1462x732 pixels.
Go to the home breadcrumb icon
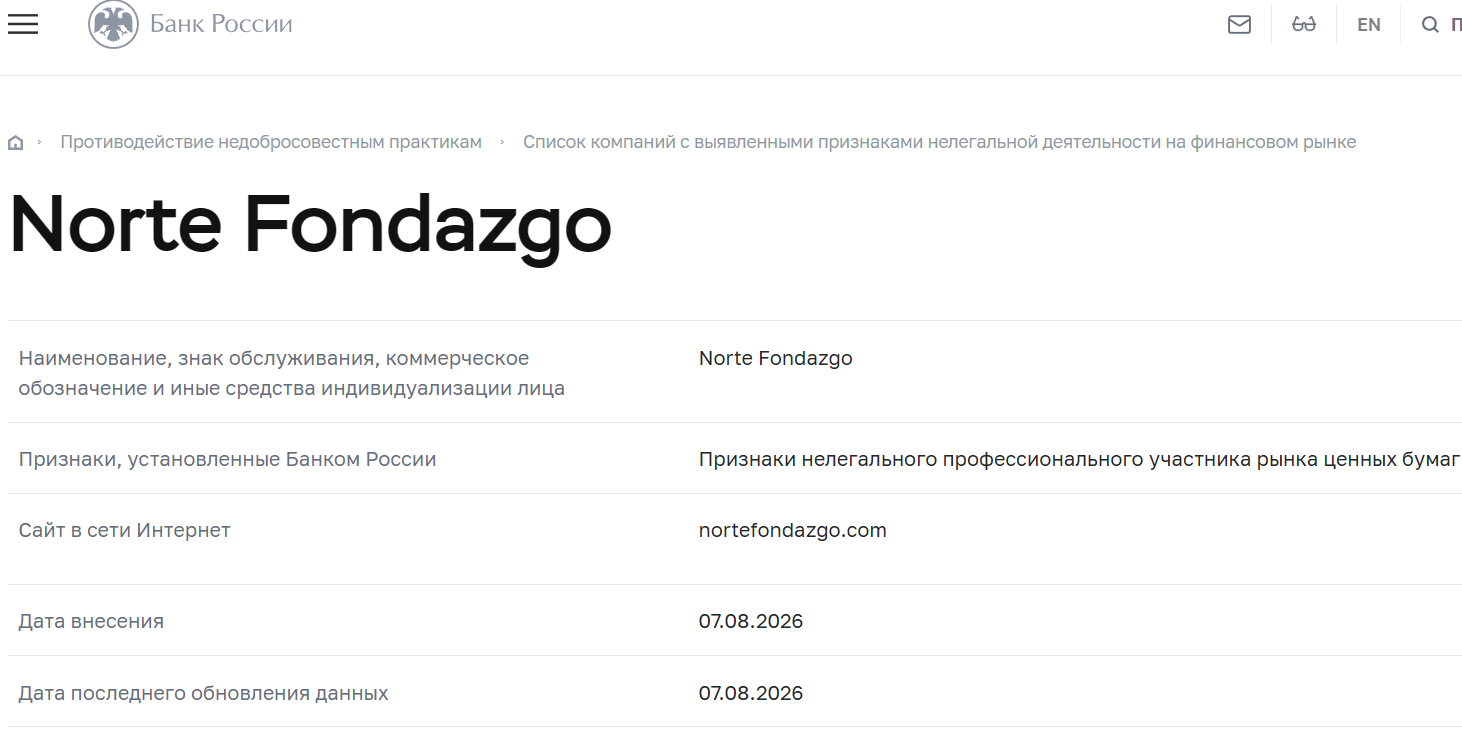coord(15,142)
